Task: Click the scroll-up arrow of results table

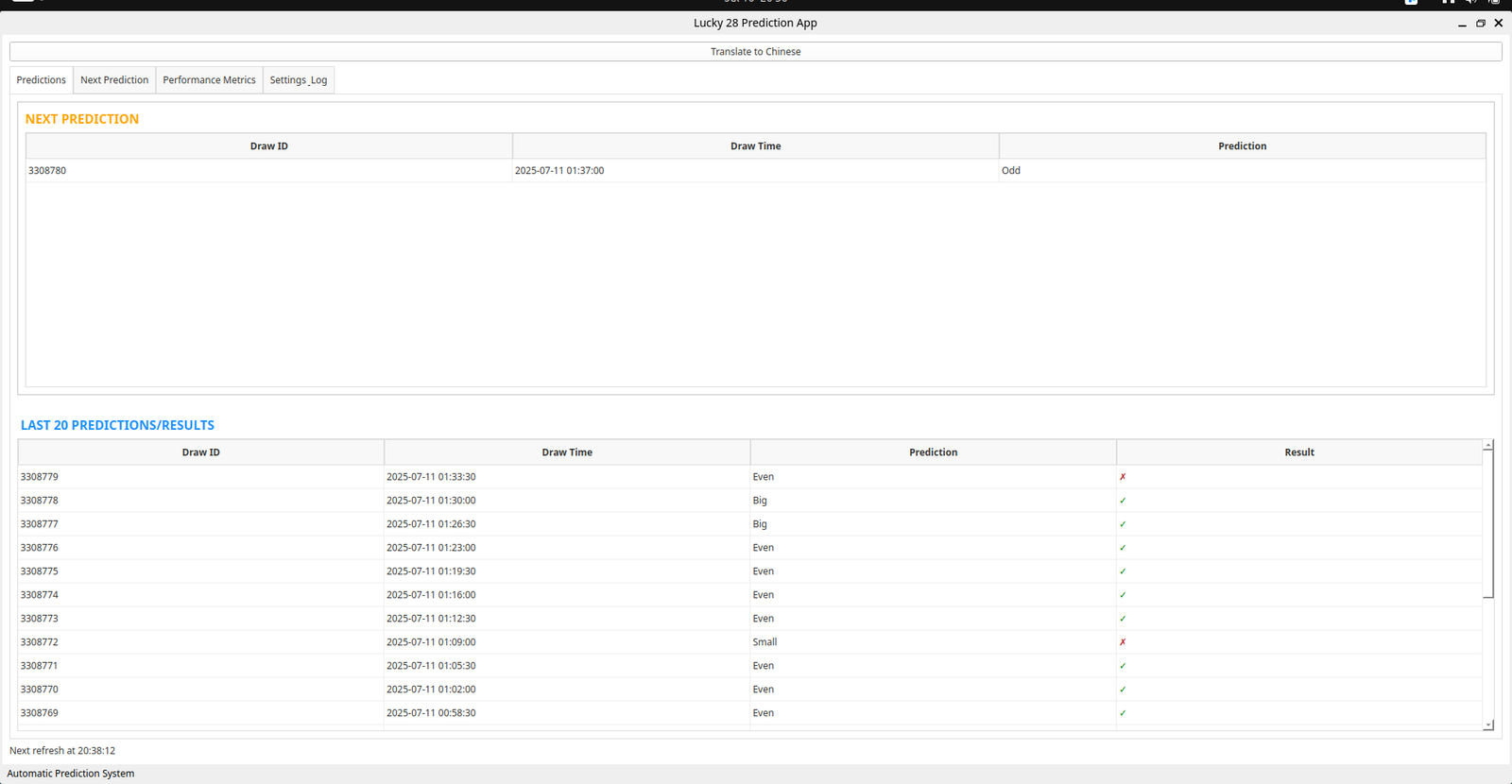Action: point(1488,445)
